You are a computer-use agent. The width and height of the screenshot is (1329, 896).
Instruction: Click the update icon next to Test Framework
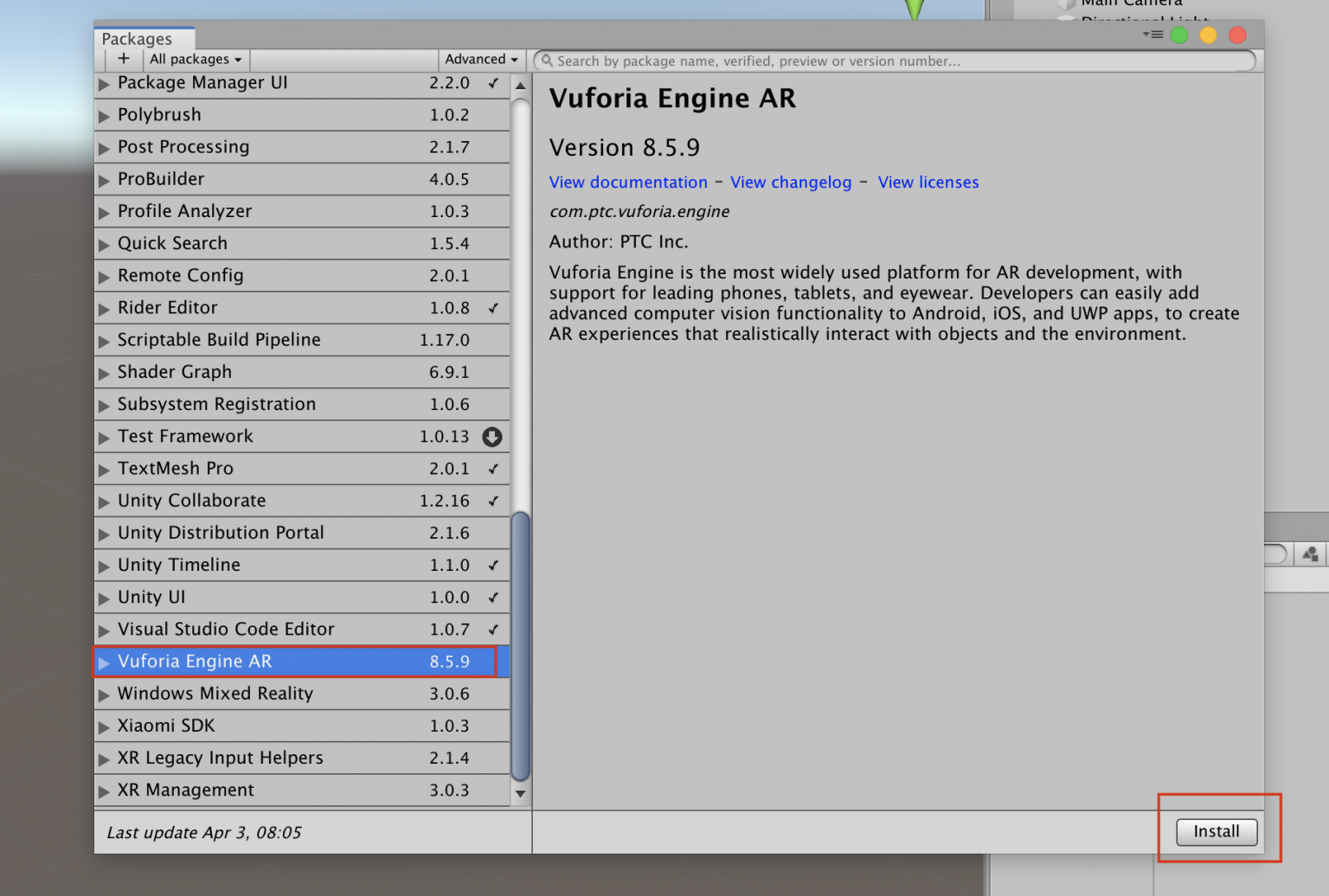click(x=491, y=437)
